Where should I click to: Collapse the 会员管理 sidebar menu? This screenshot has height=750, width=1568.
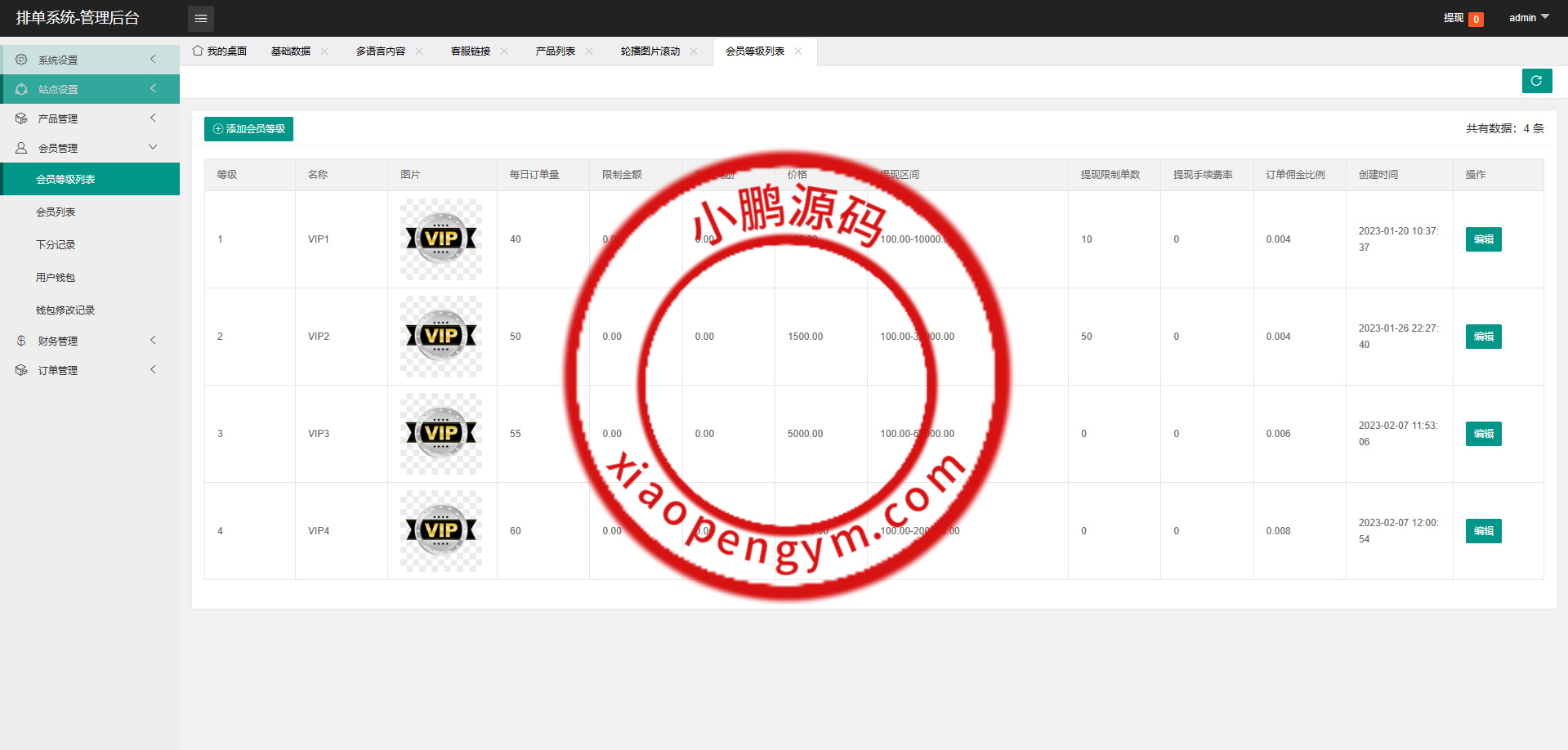pos(90,148)
